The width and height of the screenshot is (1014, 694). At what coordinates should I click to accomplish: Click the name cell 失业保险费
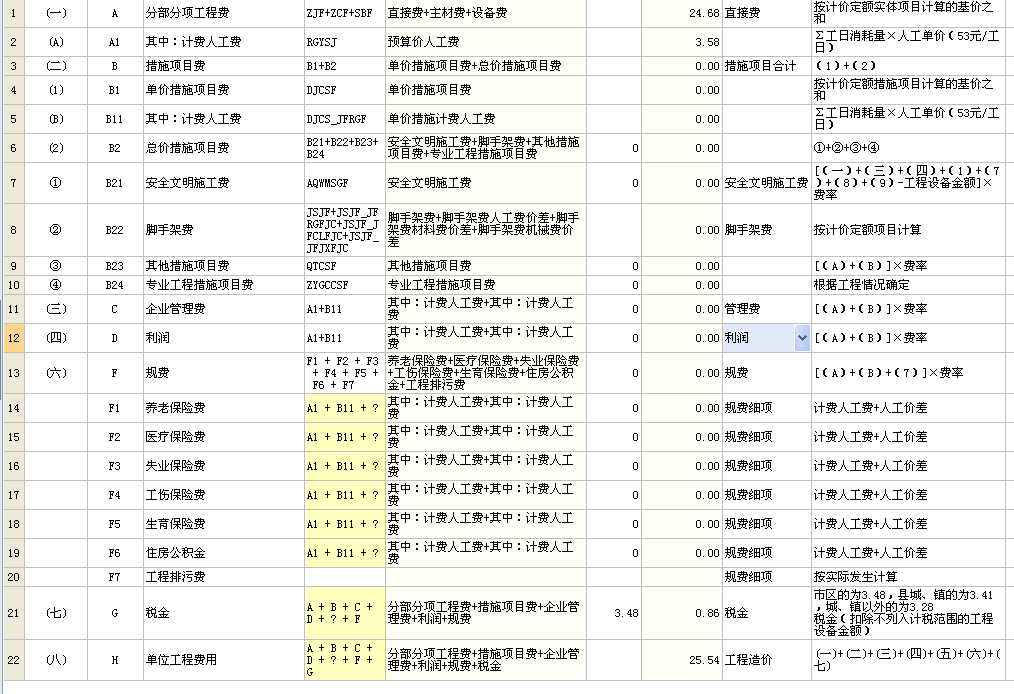[x=224, y=466]
